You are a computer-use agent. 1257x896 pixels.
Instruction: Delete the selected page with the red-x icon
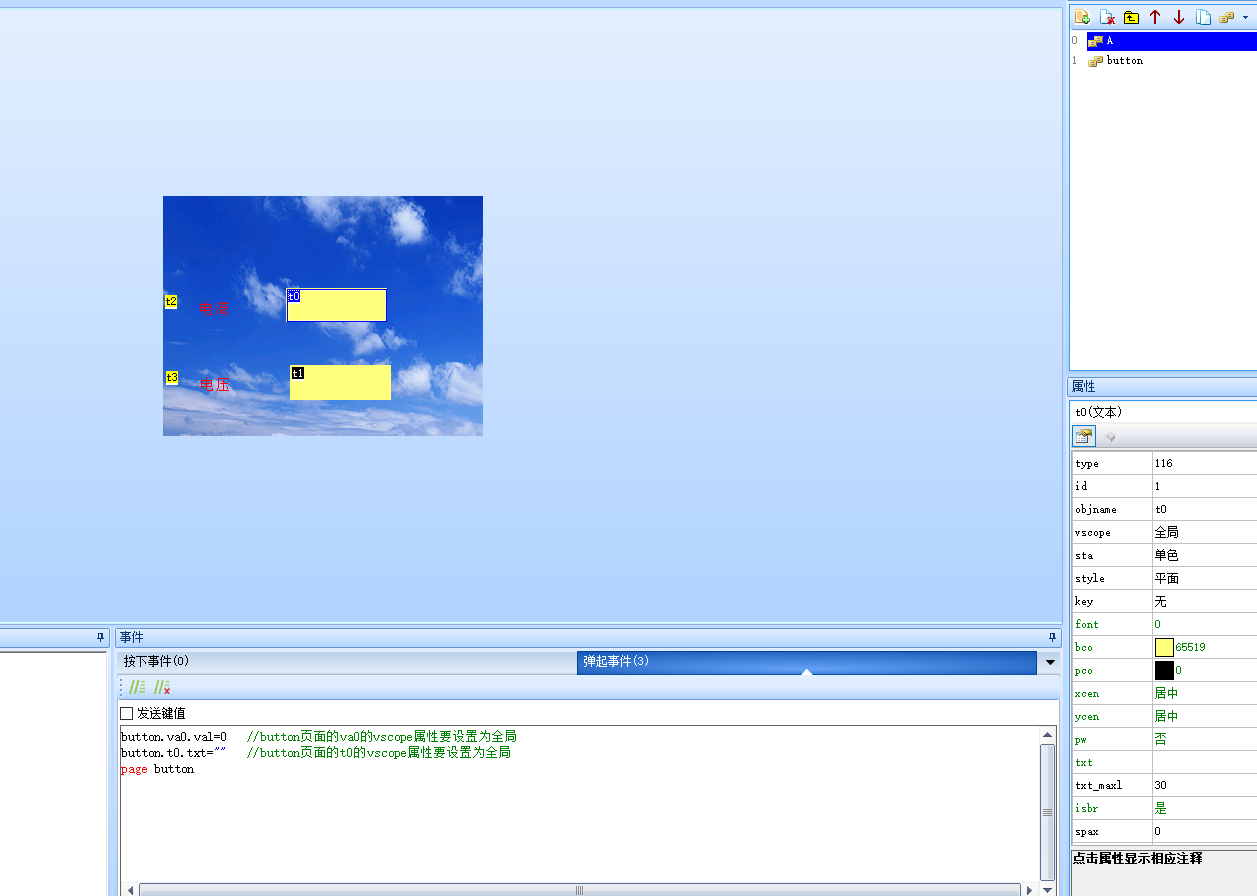[1107, 17]
